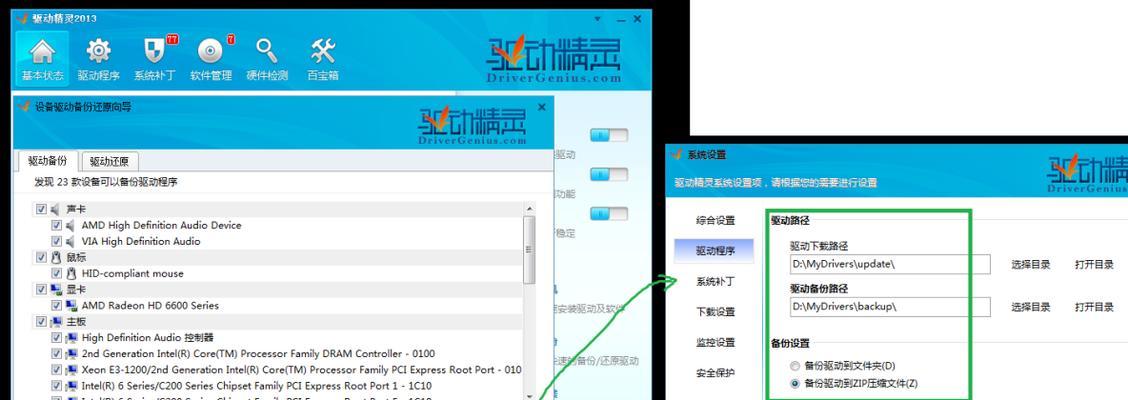The image size is (1128, 400).
Task: Uncheck Intel 6 Series Root Port 1 - 1C10
Action: click(x=57, y=386)
